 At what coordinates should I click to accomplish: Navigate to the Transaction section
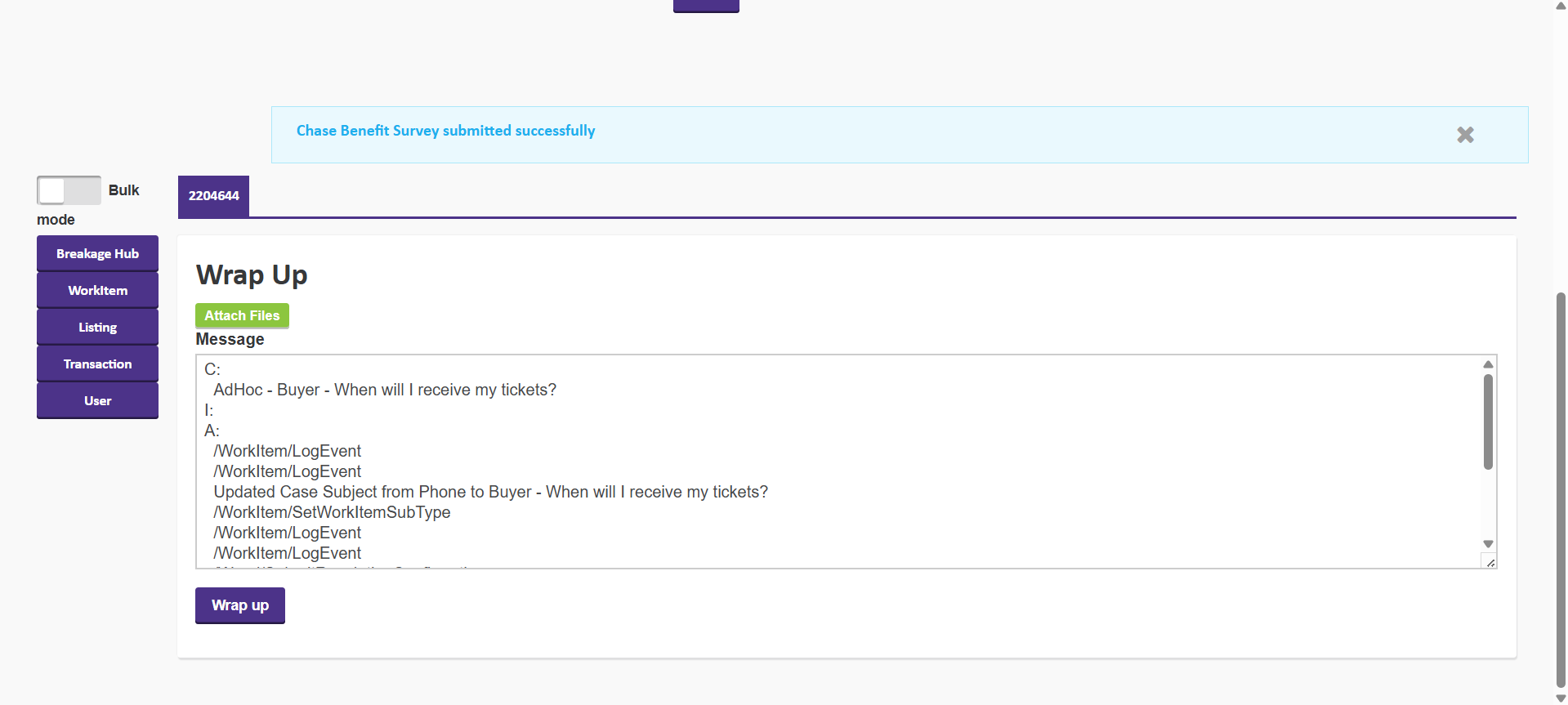click(97, 364)
